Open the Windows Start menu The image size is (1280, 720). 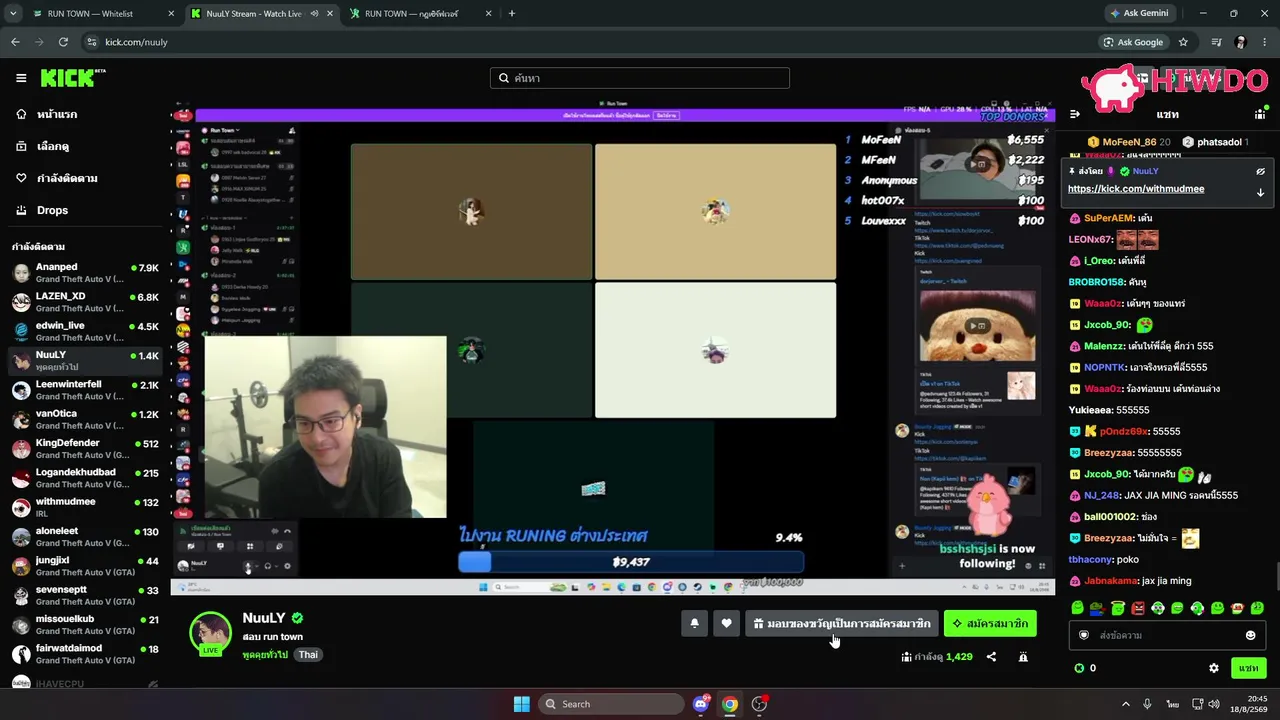(522, 704)
